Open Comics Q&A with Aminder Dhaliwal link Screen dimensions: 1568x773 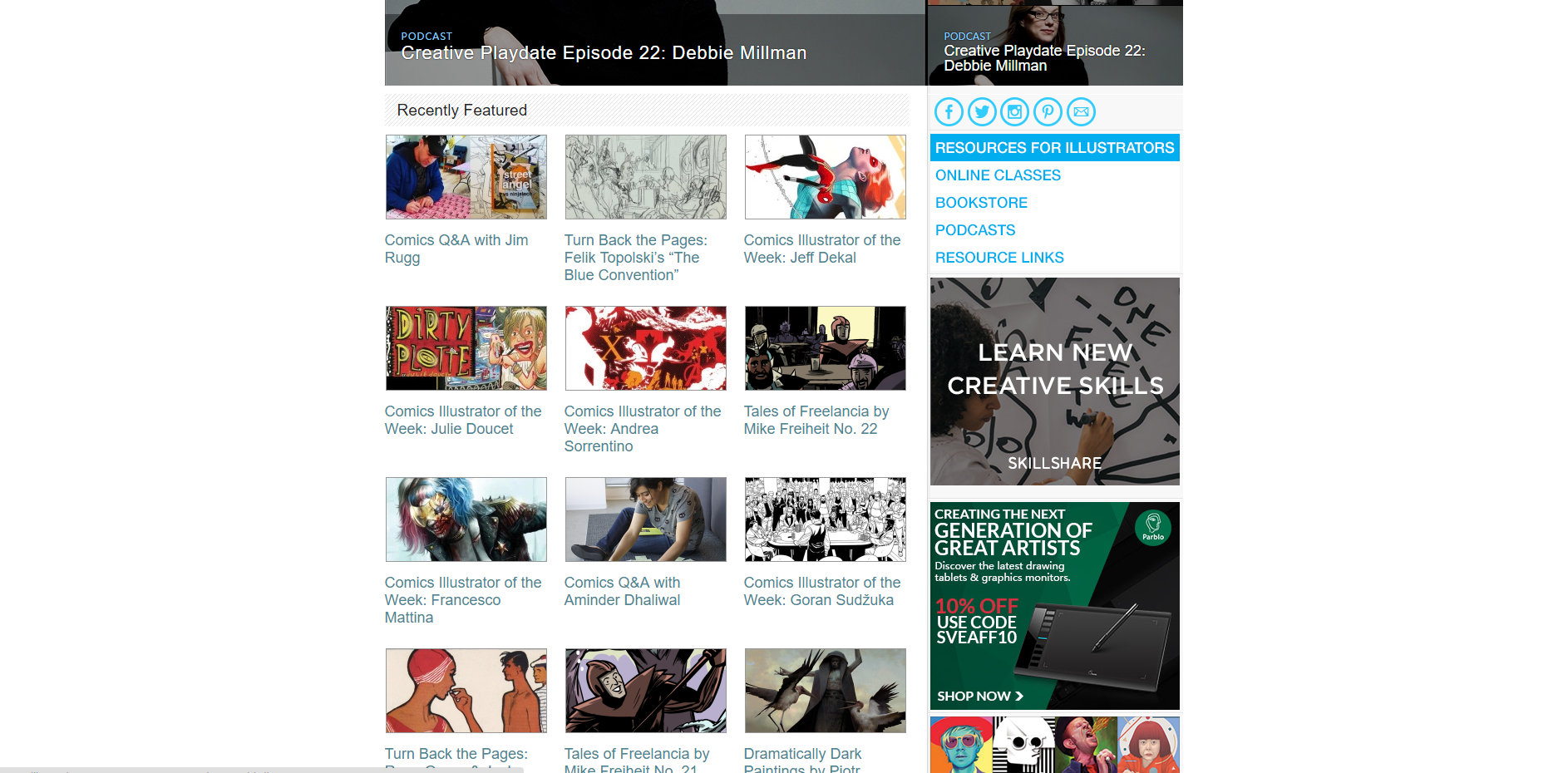pyautogui.click(x=622, y=591)
